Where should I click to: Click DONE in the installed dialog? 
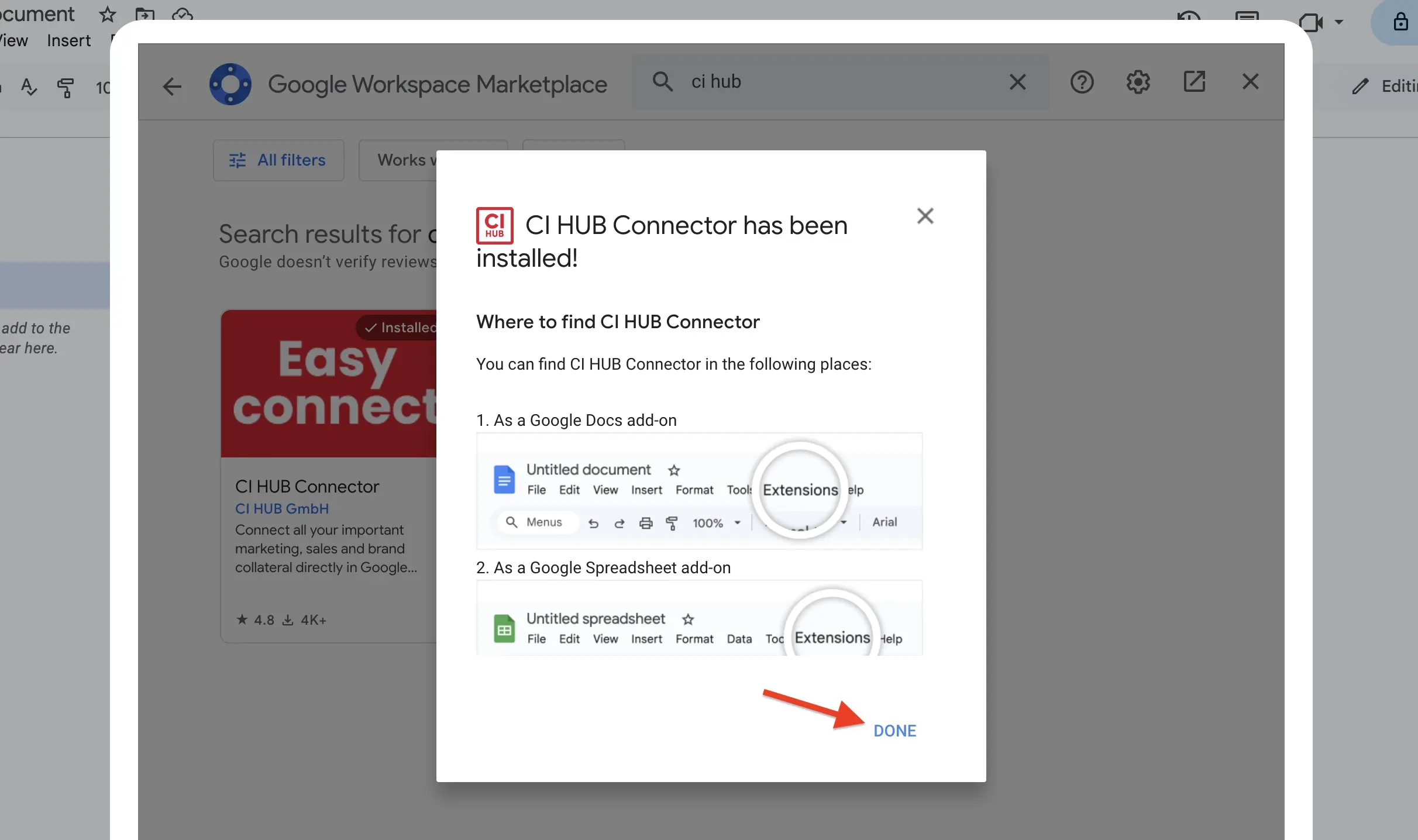click(x=894, y=731)
